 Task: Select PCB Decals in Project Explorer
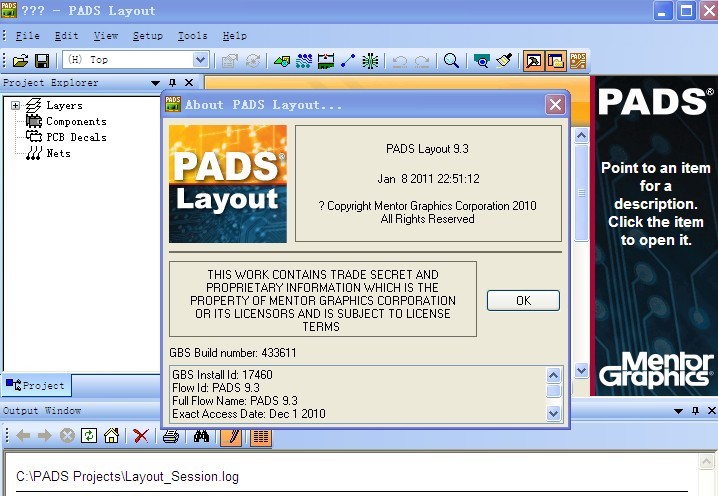click(76, 137)
